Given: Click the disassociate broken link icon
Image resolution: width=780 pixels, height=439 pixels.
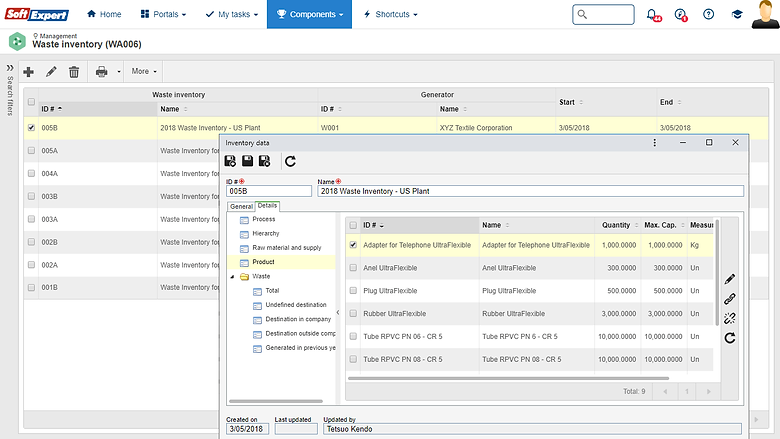Looking at the screenshot, I should 730,318.
